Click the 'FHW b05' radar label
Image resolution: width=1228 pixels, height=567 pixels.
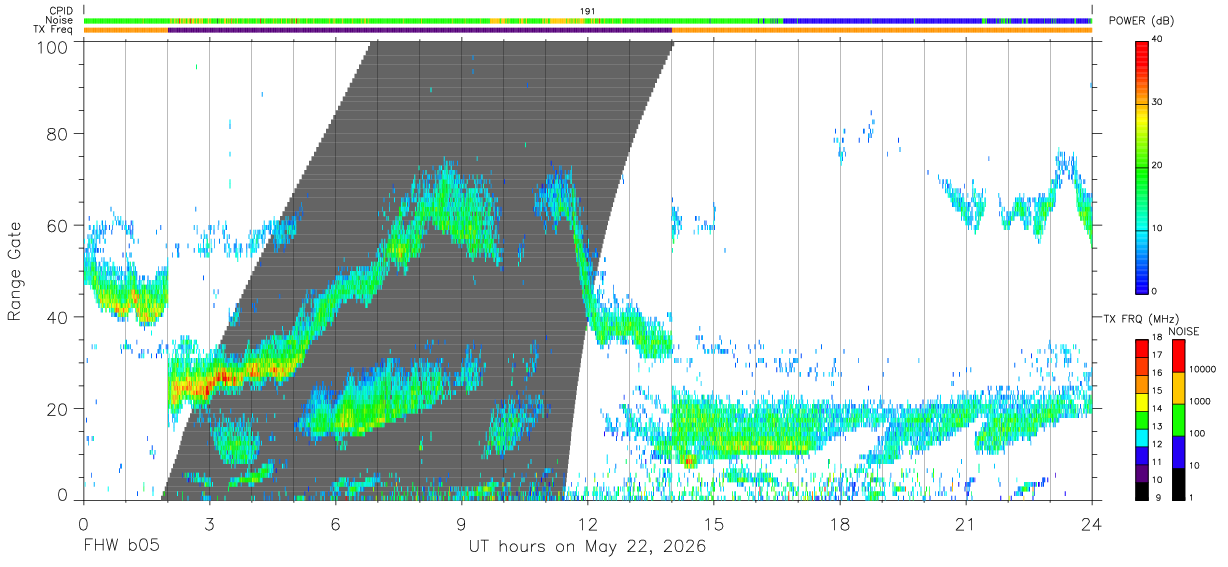tap(121, 547)
